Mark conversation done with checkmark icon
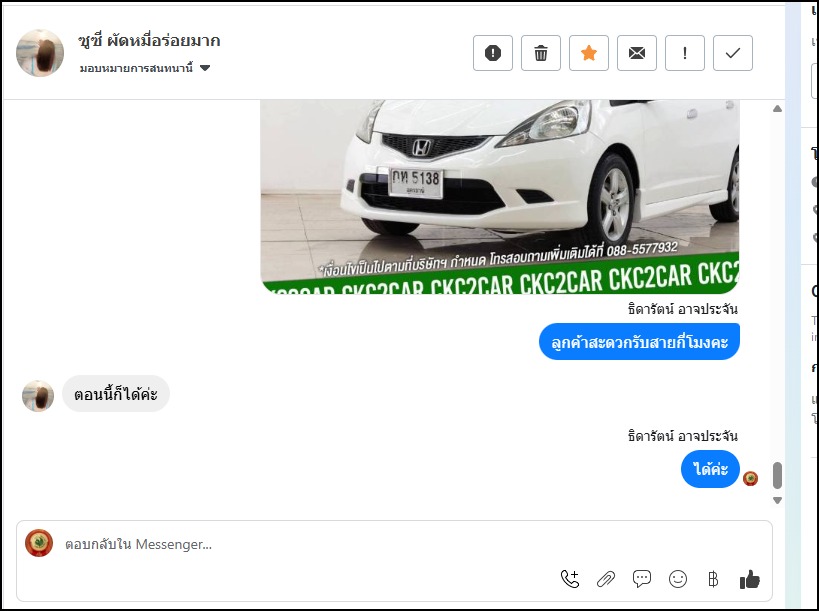819x611 pixels. 733,53
